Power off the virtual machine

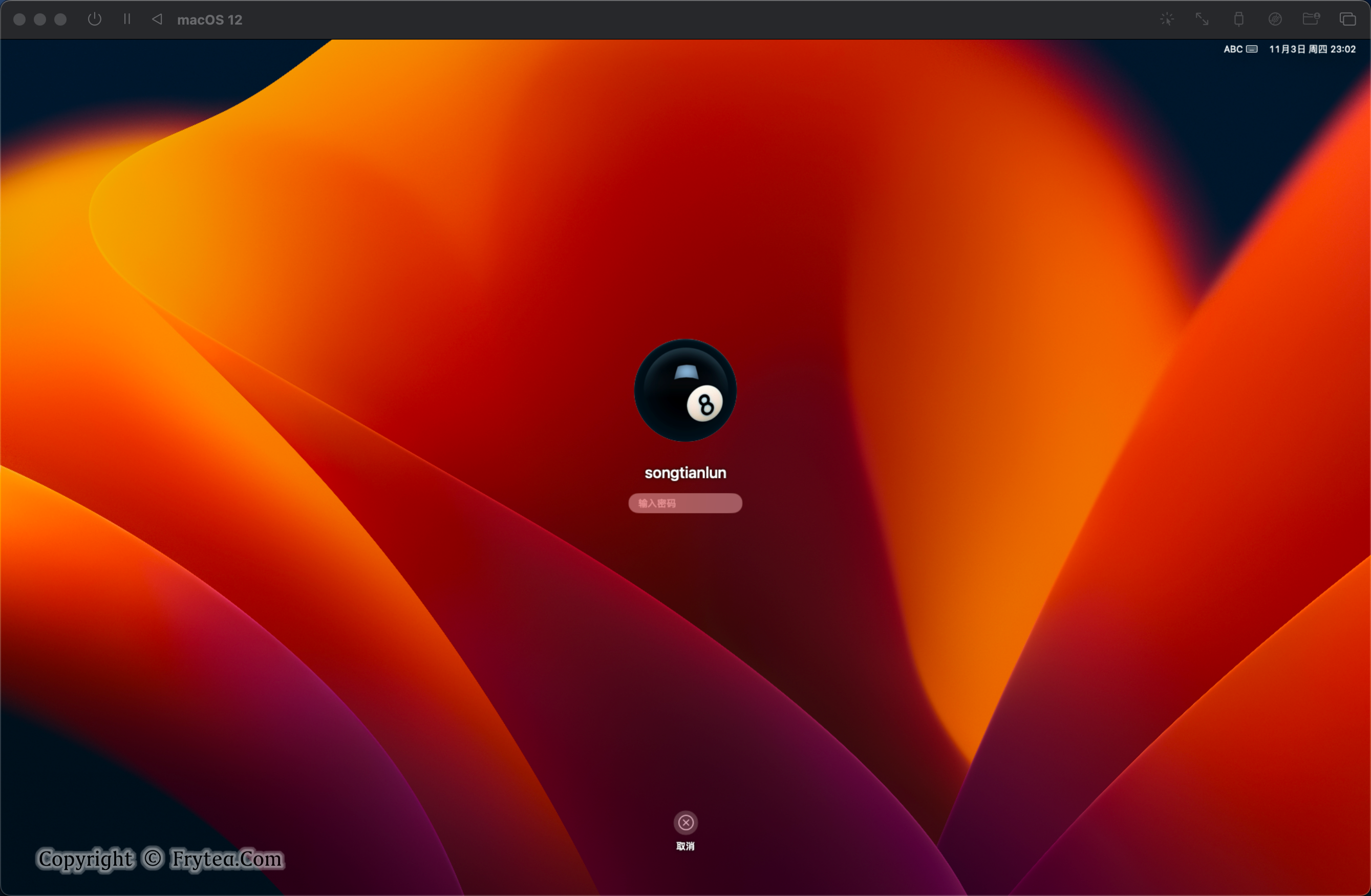(x=95, y=19)
